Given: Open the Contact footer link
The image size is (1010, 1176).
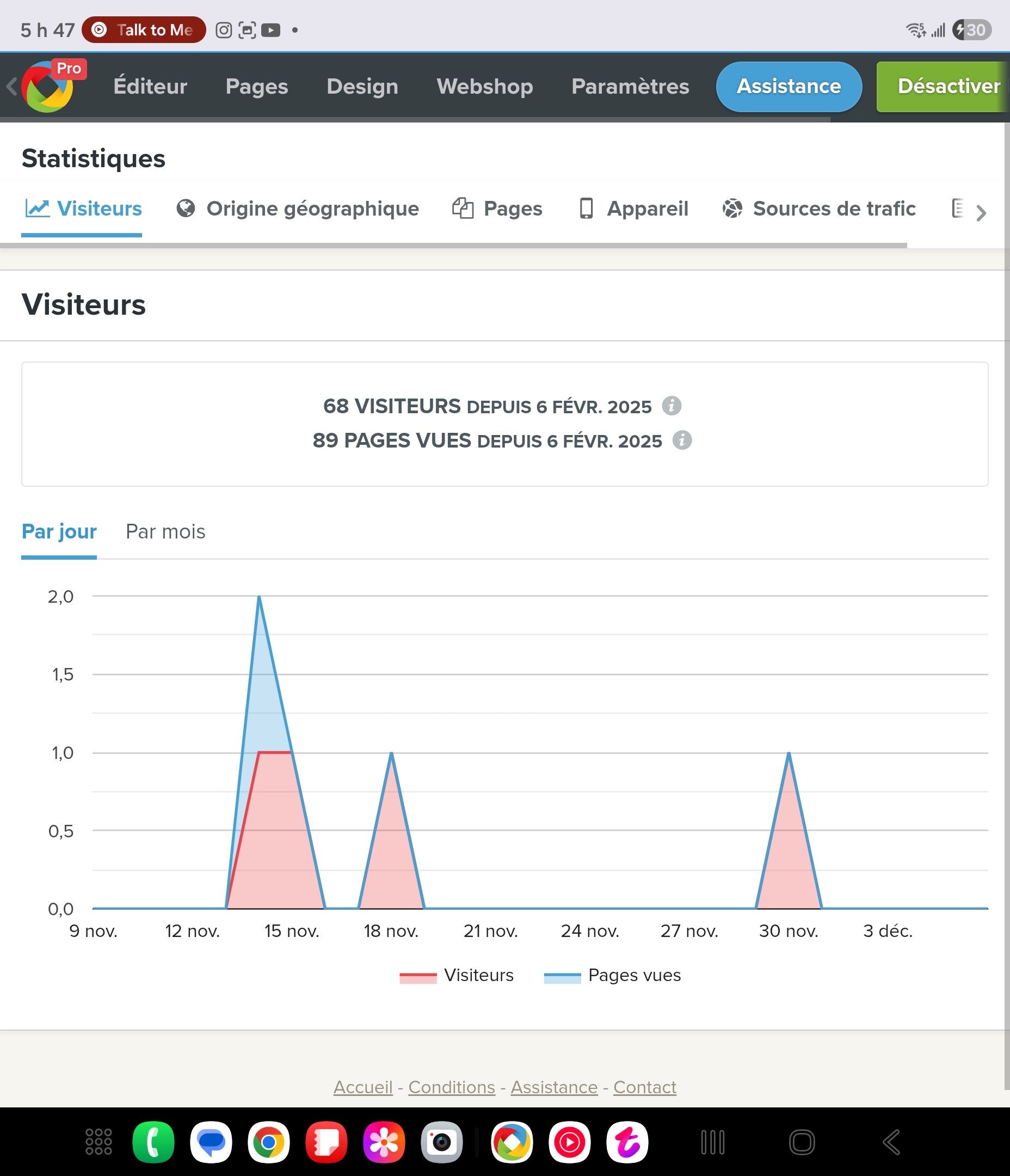Looking at the screenshot, I should [645, 1087].
